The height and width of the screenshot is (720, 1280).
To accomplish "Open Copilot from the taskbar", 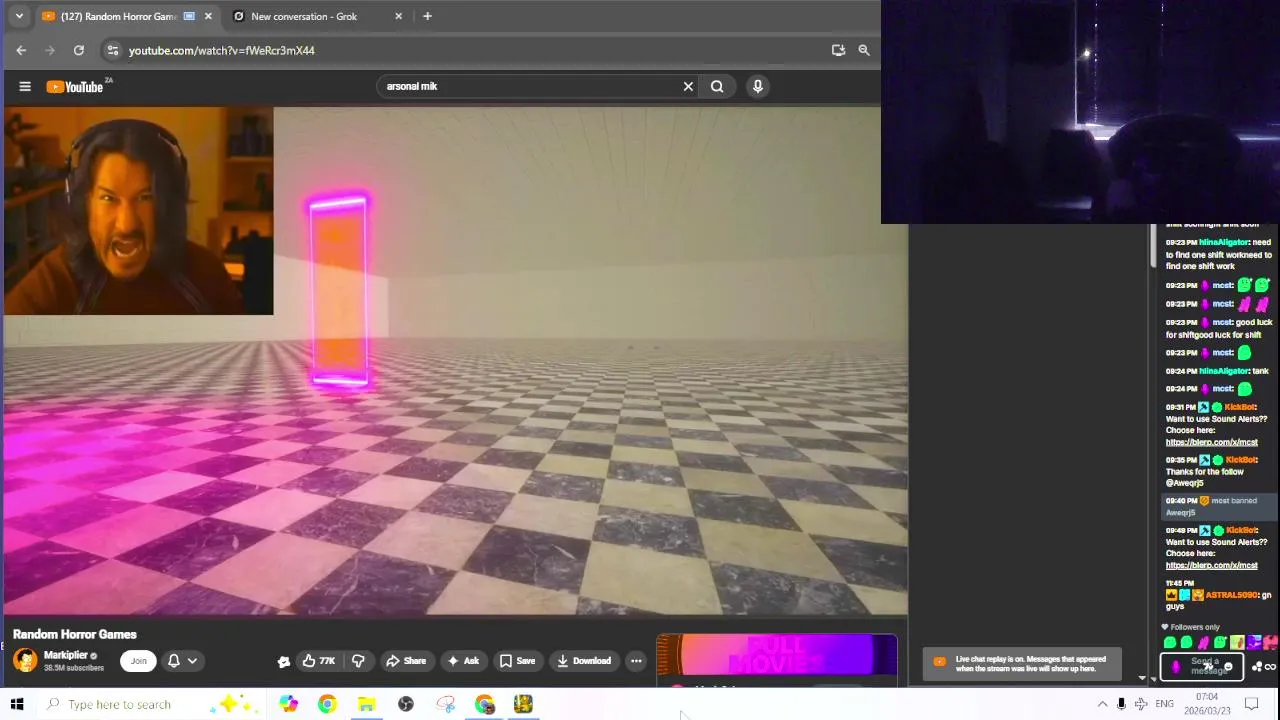I will coord(288,704).
